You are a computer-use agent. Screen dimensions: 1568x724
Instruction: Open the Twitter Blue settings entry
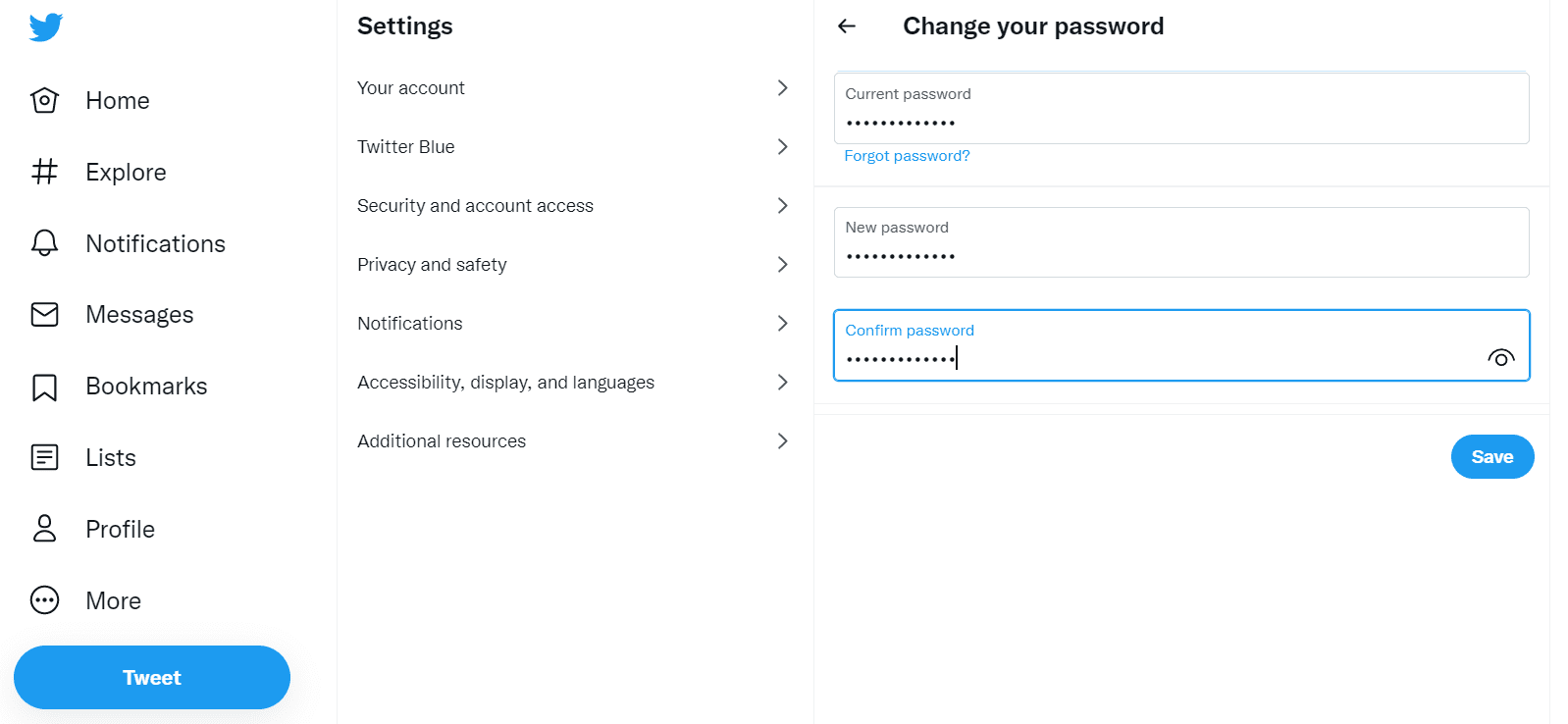[574, 146]
